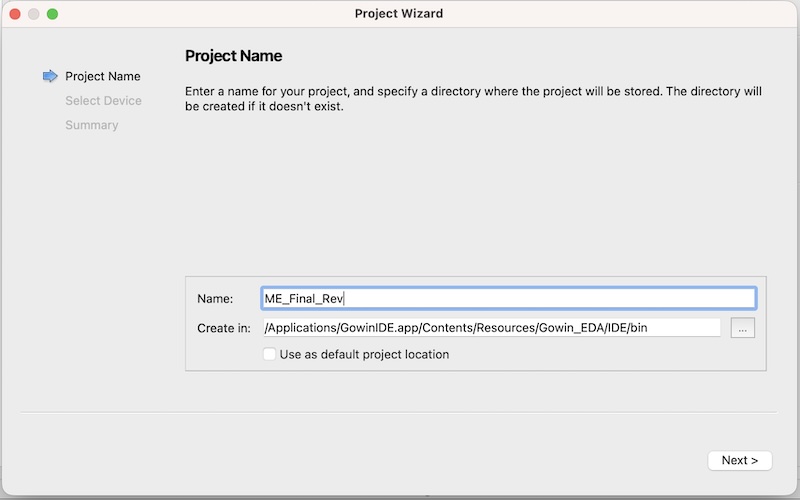This screenshot has height=500, width=800.
Task: Select the Select Device wizard step
Action: (103, 101)
